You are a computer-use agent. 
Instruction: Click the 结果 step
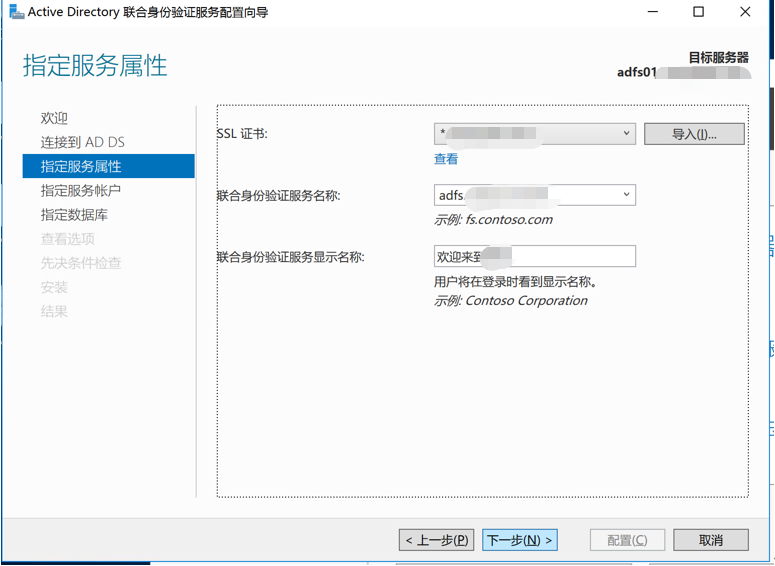(54, 311)
